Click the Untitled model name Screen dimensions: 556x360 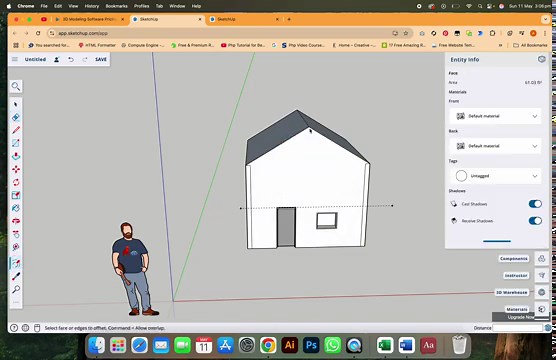click(35, 59)
